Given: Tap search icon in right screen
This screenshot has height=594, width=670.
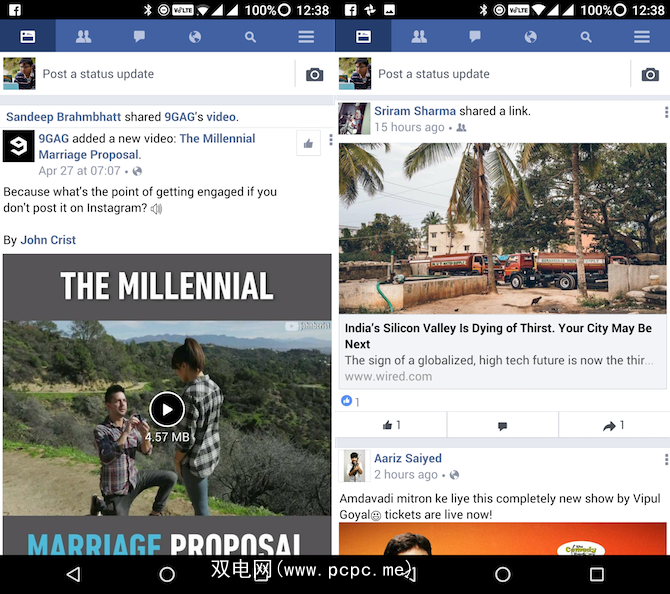Looking at the screenshot, I should (x=586, y=37).
